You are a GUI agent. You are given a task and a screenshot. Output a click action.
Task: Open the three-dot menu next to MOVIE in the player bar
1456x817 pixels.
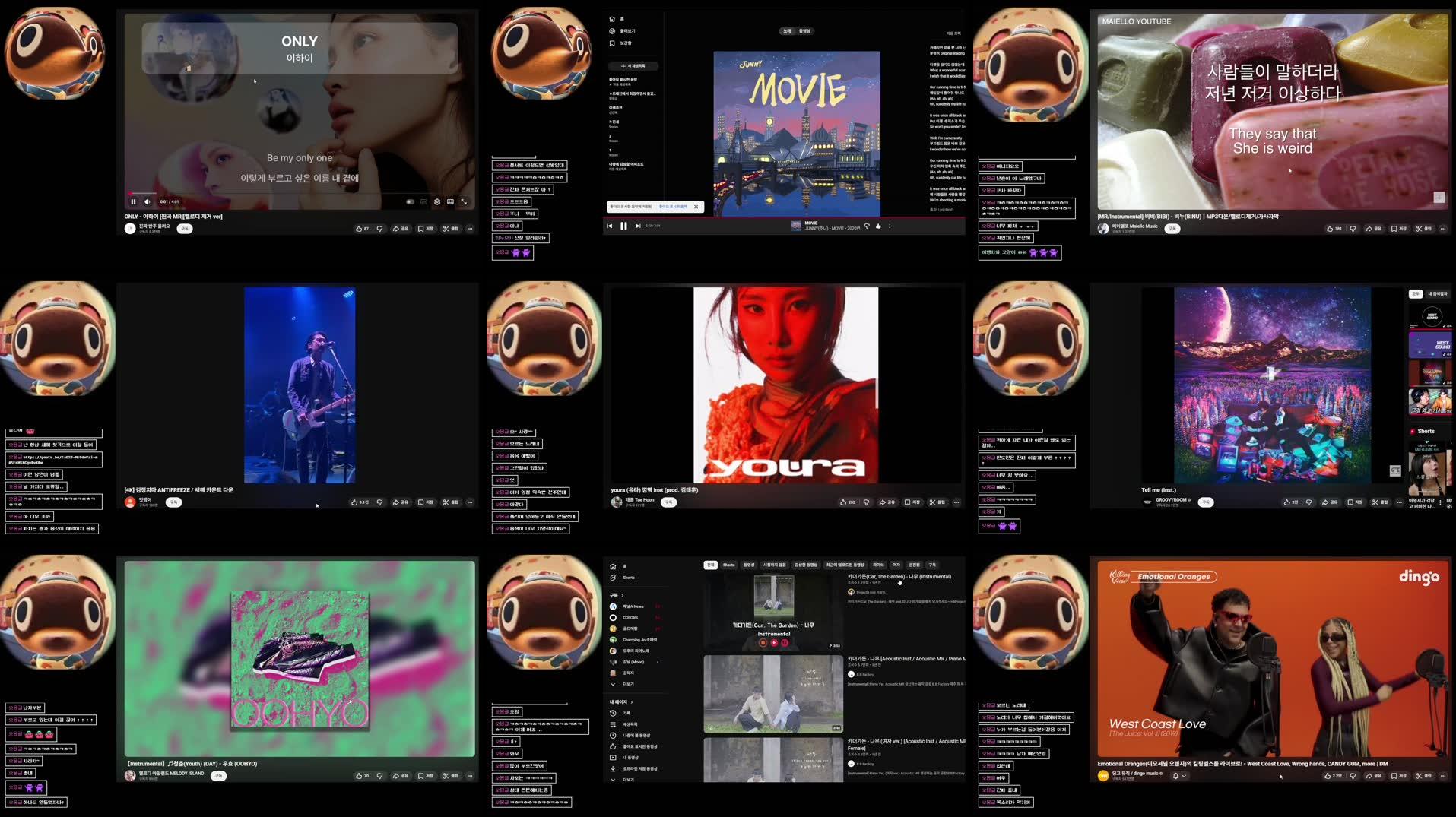pyautogui.click(x=891, y=226)
